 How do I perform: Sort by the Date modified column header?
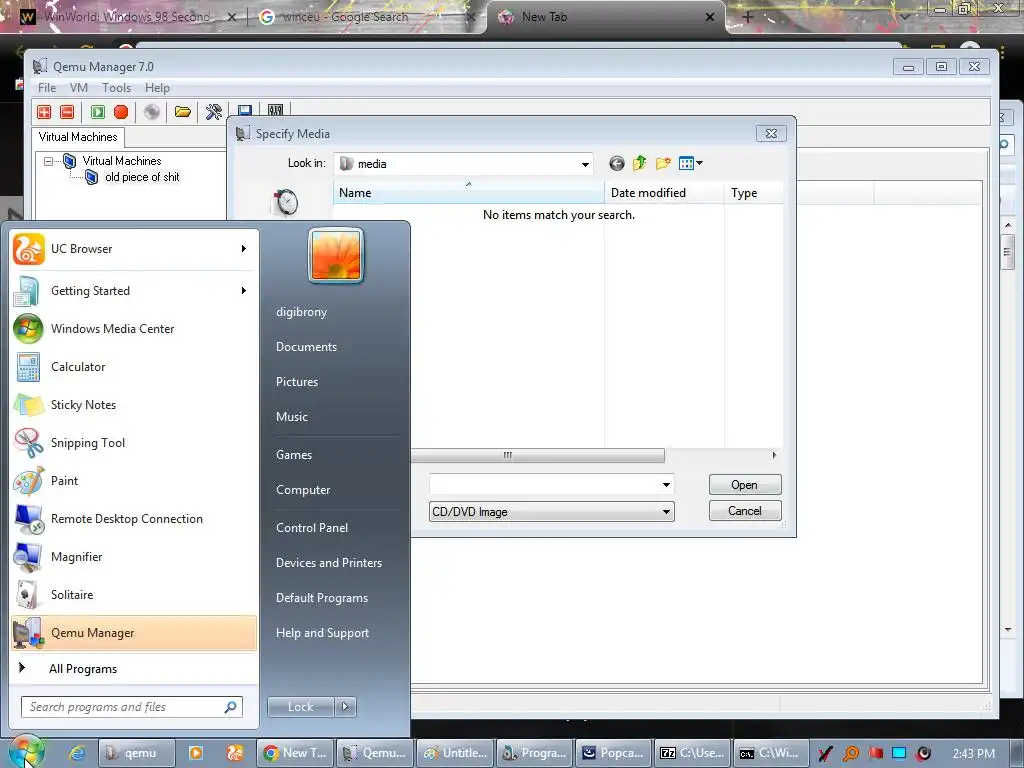coord(664,193)
